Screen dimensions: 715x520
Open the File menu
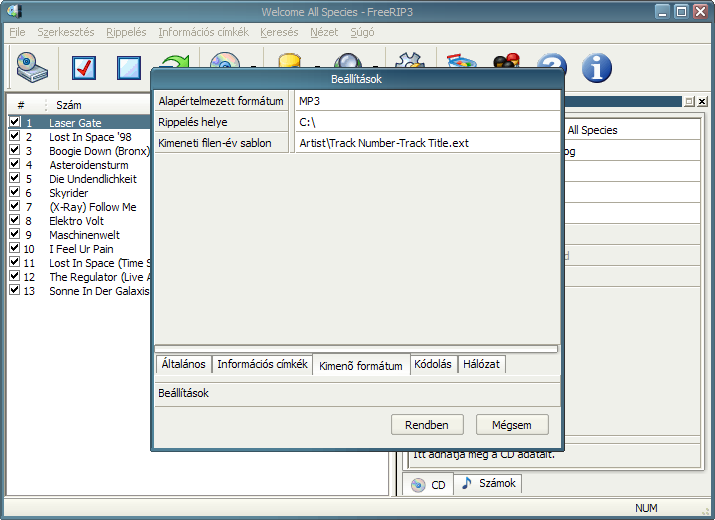17,32
